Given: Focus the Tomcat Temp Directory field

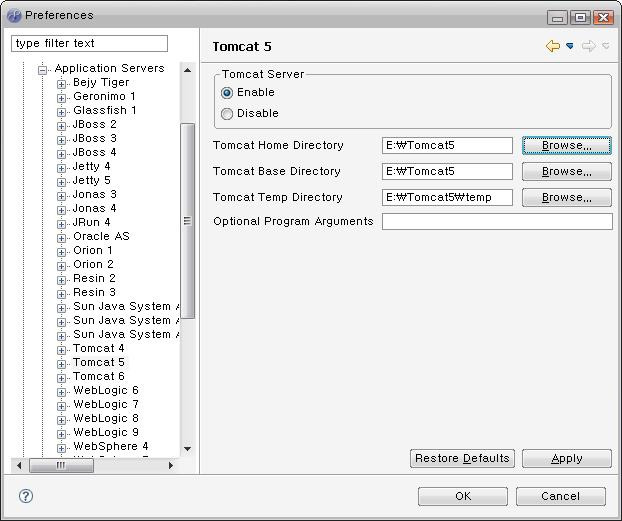Looking at the screenshot, I should (x=447, y=197).
